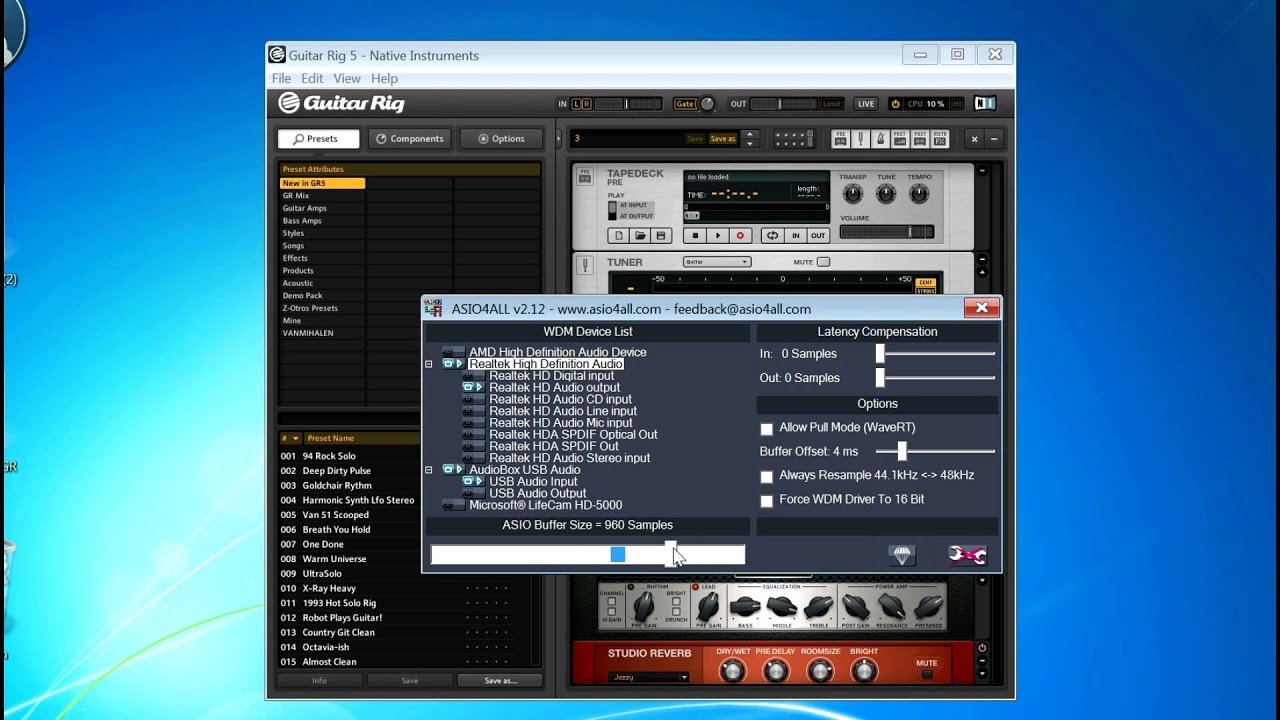The image size is (1280, 720).
Task: Open the Help menu
Action: tap(384, 78)
